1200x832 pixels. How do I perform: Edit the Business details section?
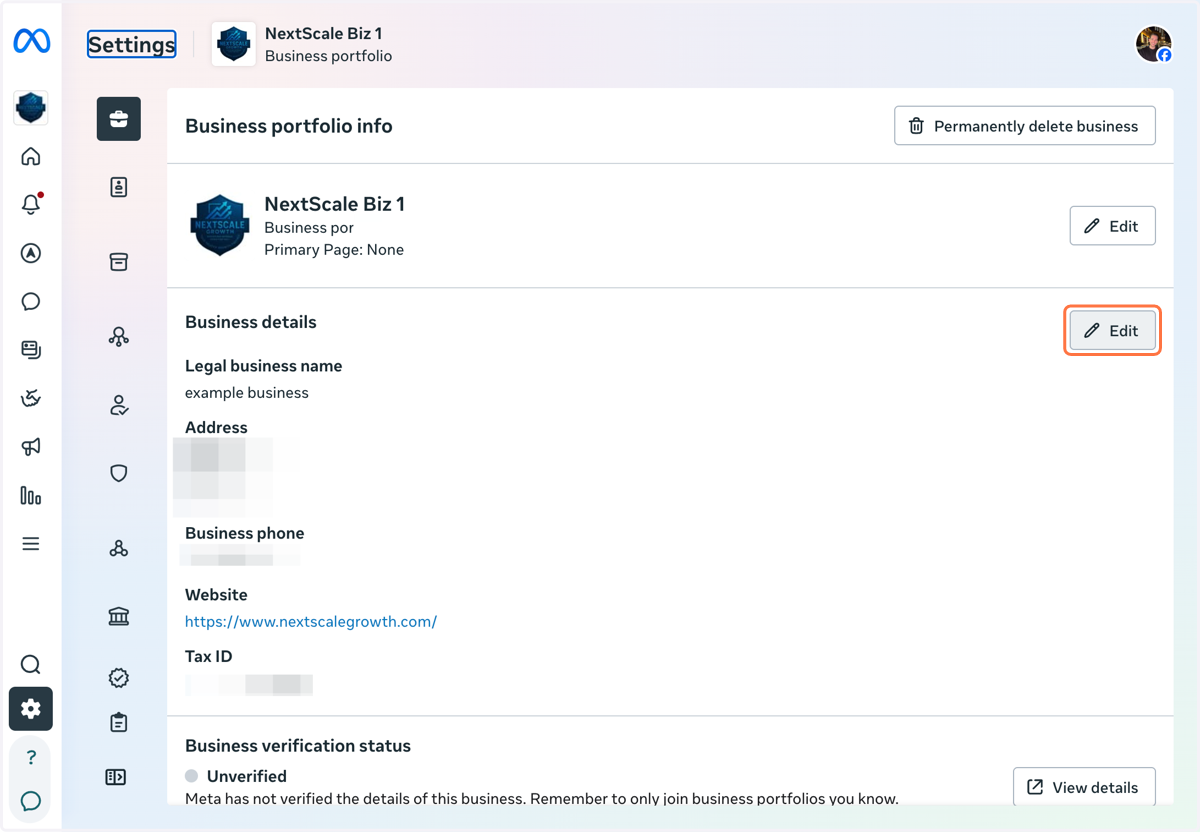click(x=1112, y=331)
